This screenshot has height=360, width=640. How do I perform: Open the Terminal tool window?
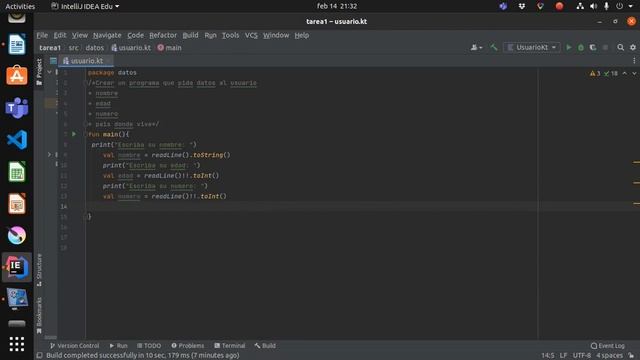pos(229,345)
